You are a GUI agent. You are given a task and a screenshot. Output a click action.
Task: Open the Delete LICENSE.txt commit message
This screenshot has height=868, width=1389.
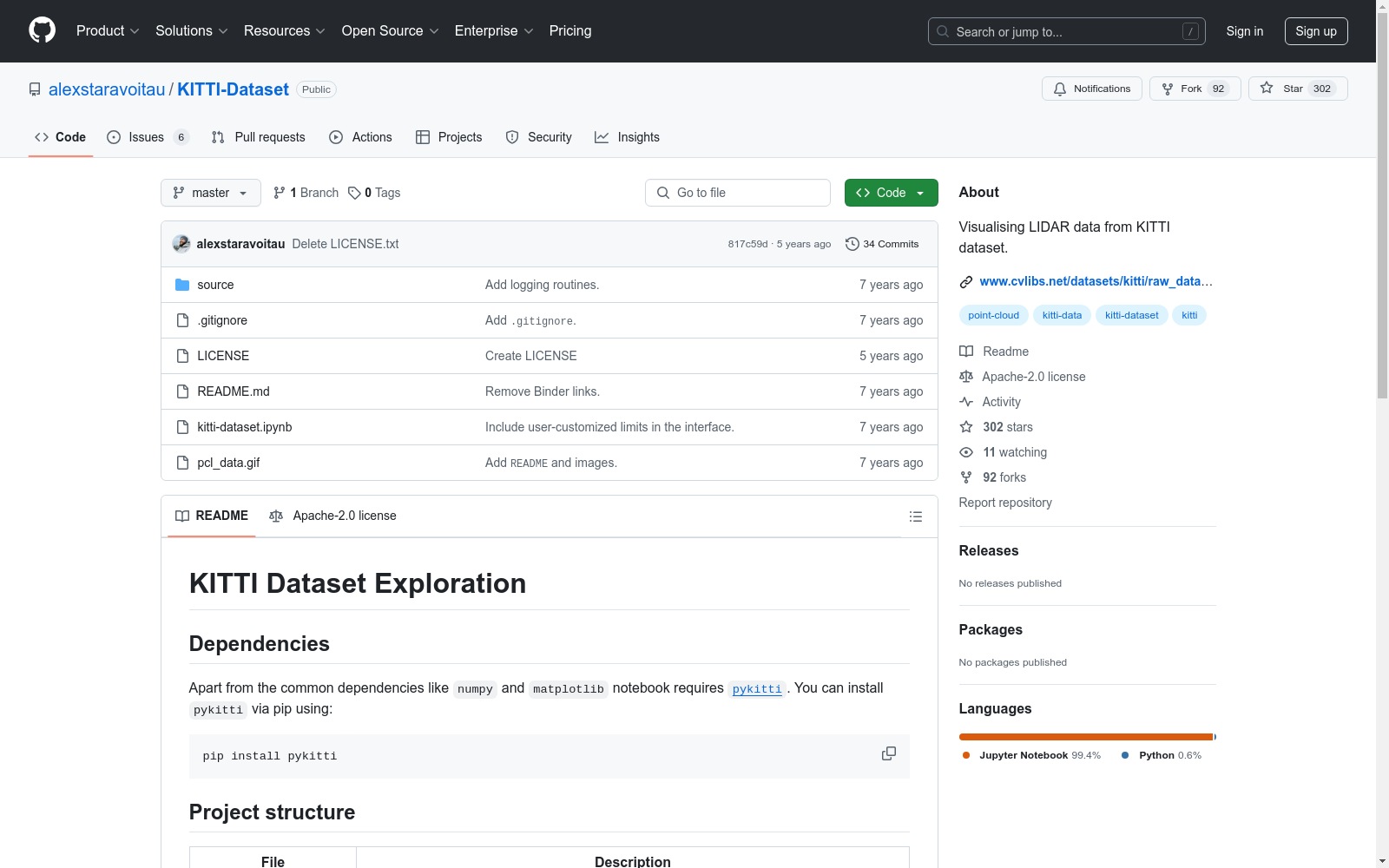[346, 244]
